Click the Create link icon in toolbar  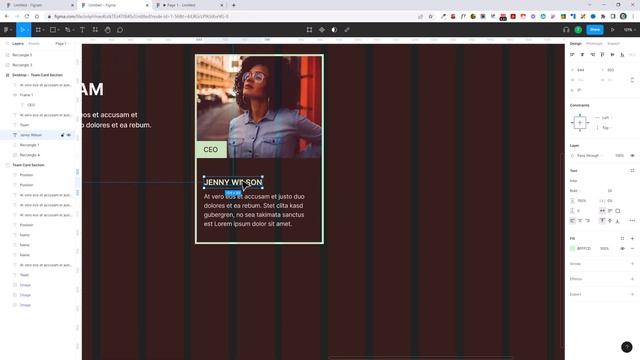coord(347,29)
